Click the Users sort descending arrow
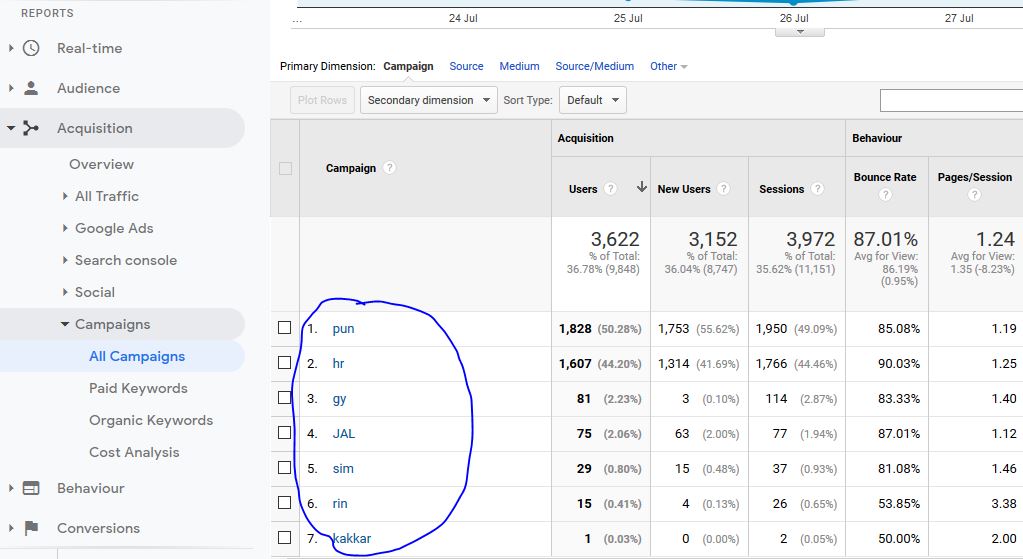The width and height of the screenshot is (1023, 559). (x=642, y=187)
